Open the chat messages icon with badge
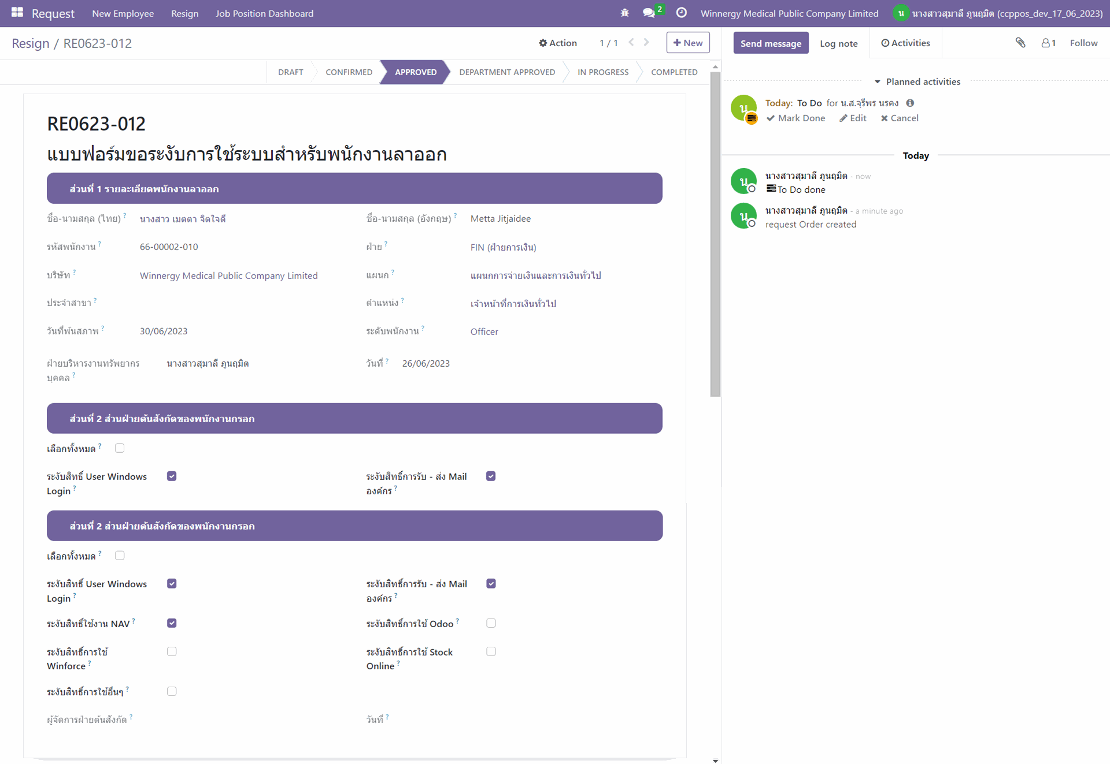Viewport: 1110px width, 764px height. click(x=650, y=13)
